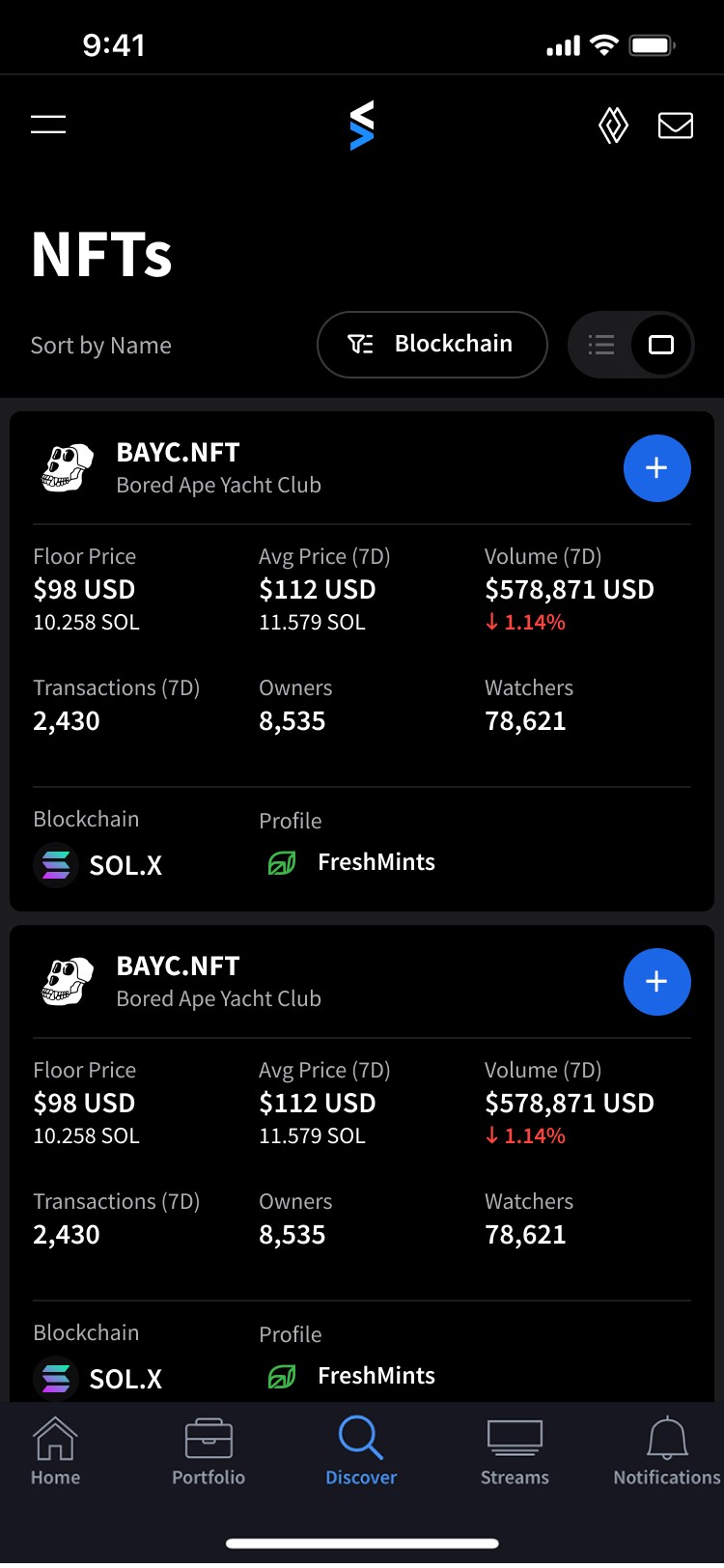The width and height of the screenshot is (724, 1568).
Task: Go to the Home tab
Action: (55, 1451)
